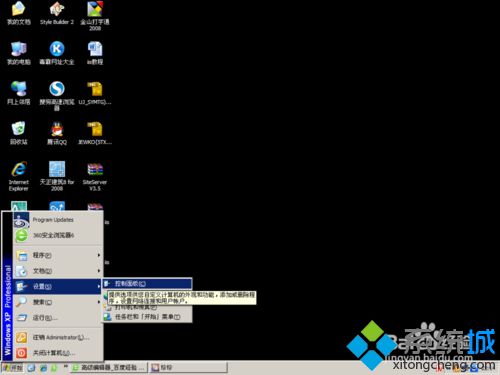Select the JEWKO(STX archive file icon
500x375 pixels.
click(x=95, y=133)
